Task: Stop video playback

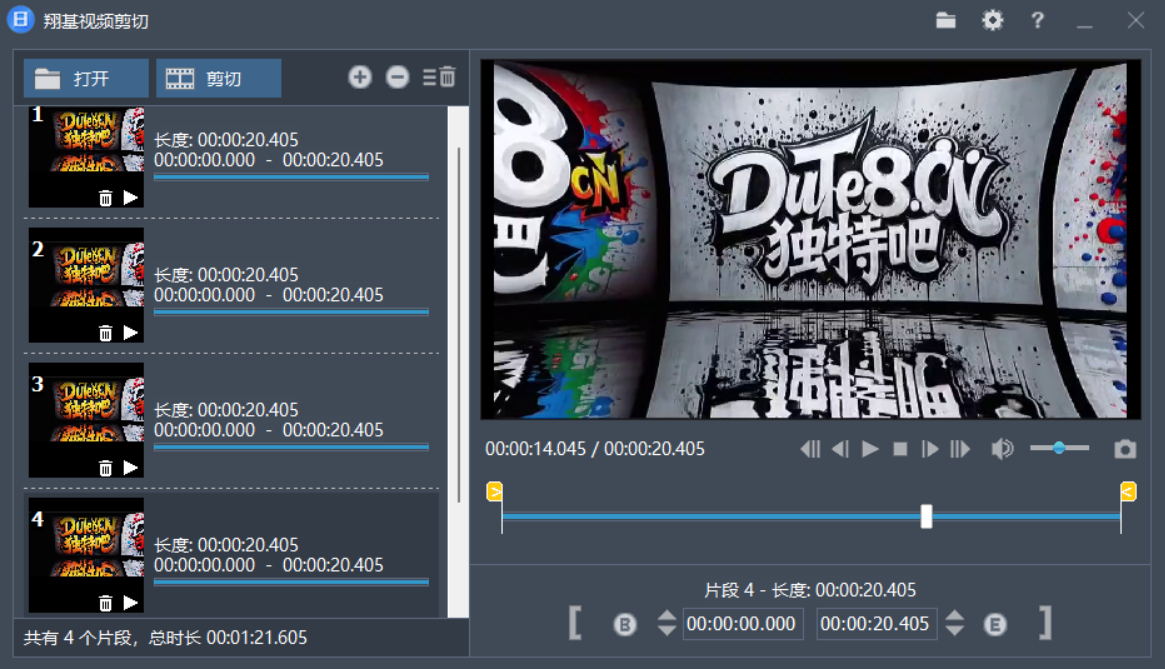Action: (900, 449)
